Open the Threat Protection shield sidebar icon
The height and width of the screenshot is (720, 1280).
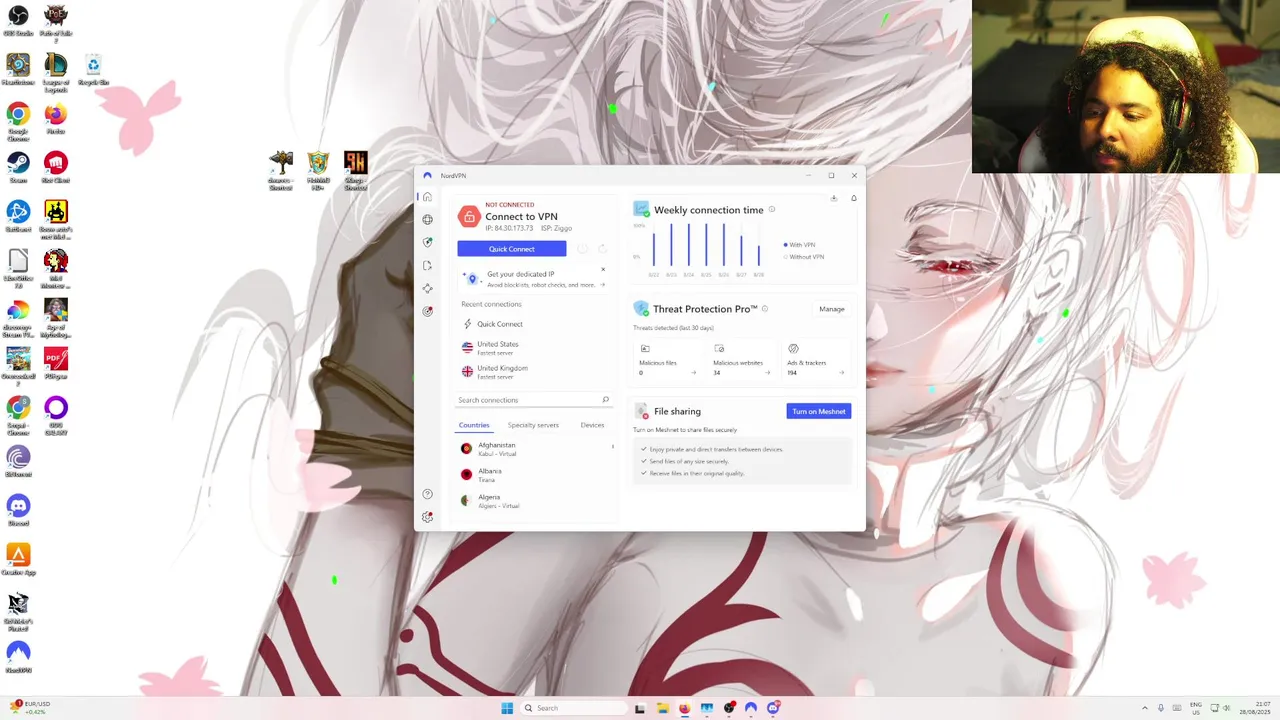pyautogui.click(x=427, y=242)
